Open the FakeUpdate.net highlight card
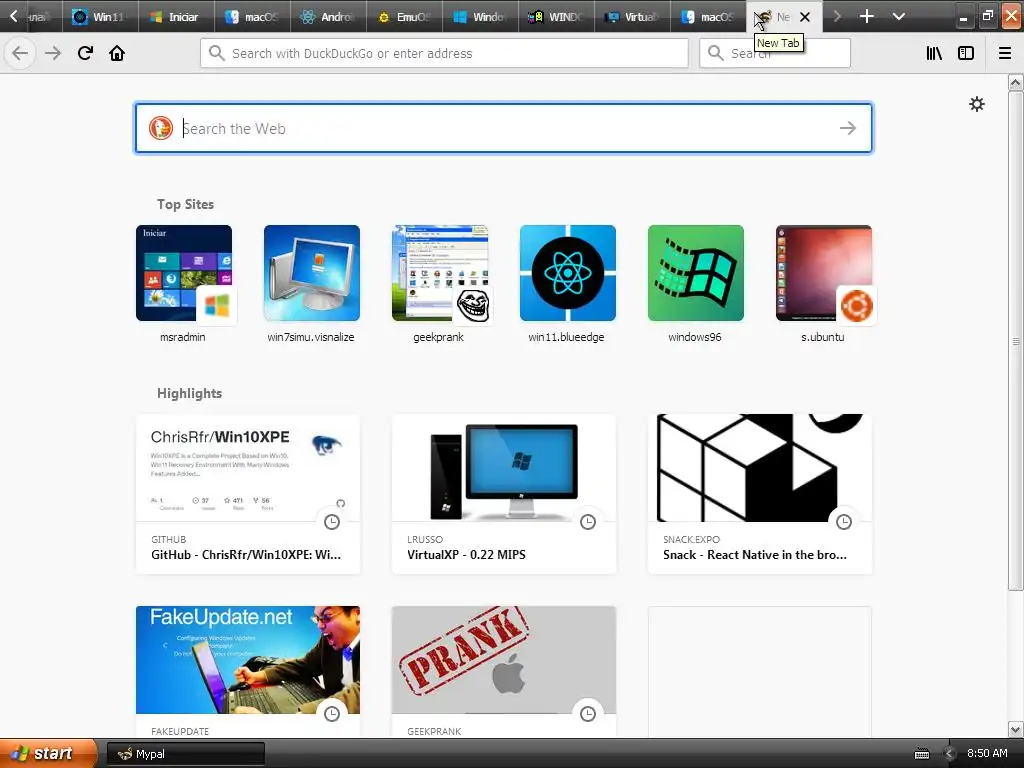The height and width of the screenshot is (768, 1024). pos(248,671)
